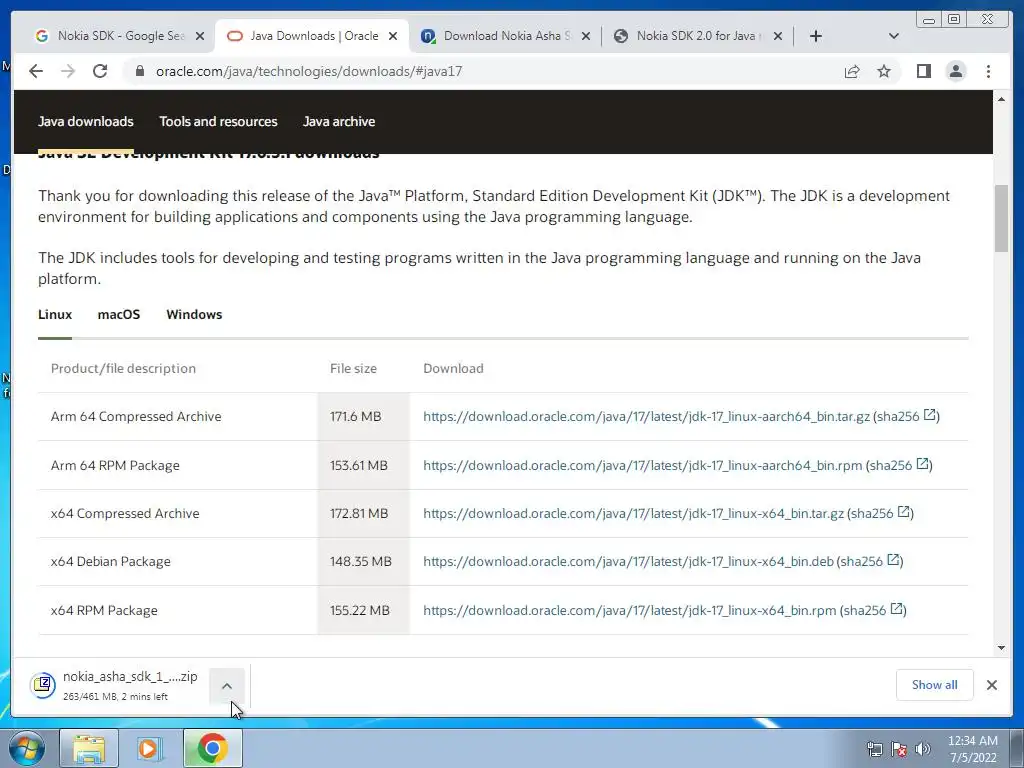Click the scrollbar up arrow
The width and height of the screenshot is (1024, 768).
pyautogui.click(x=1001, y=99)
